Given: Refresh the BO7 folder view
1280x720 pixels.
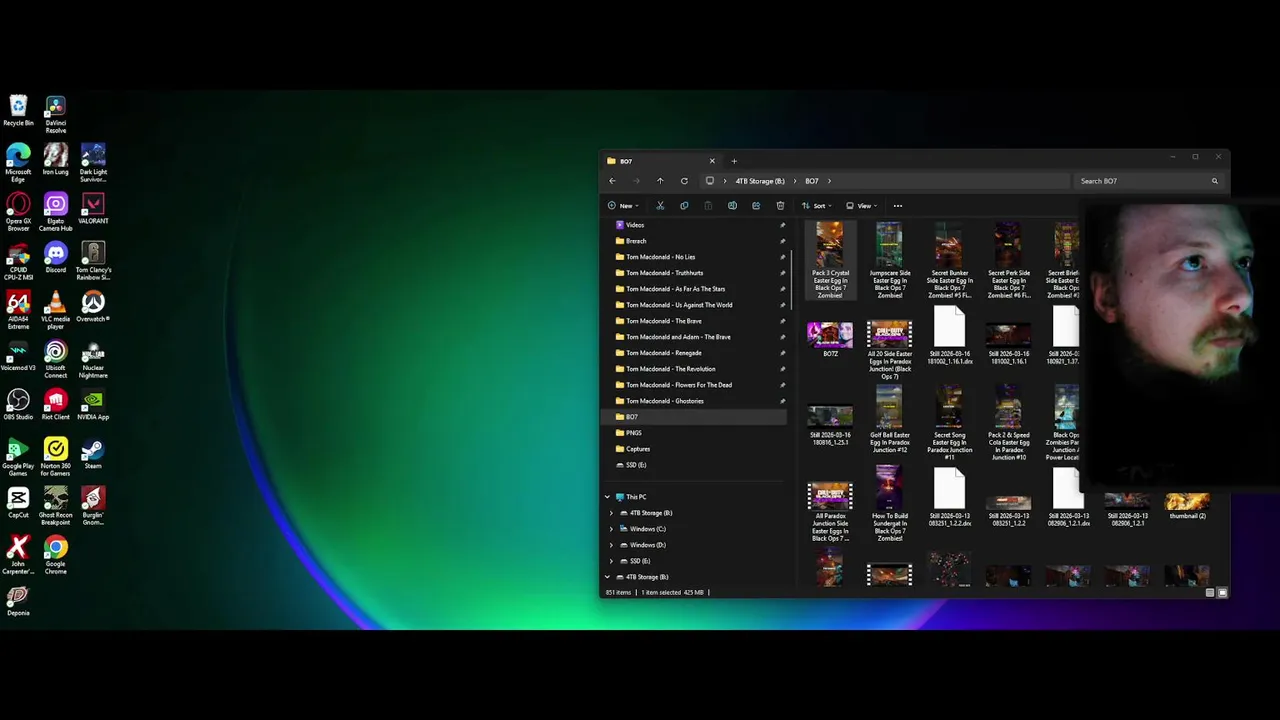Looking at the screenshot, I should tap(684, 181).
